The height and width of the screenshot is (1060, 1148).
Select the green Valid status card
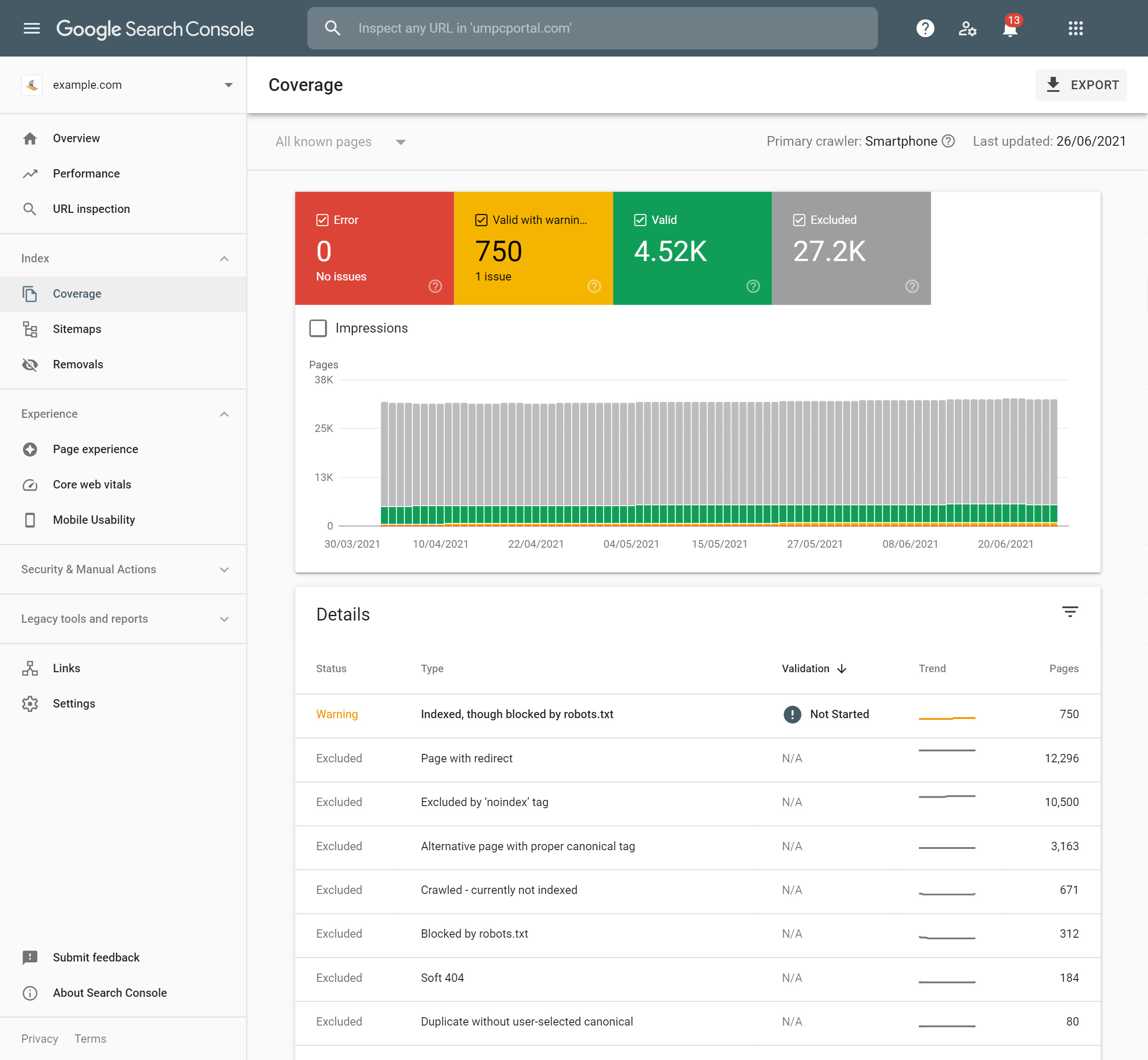pyautogui.click(x=692, y=248)
